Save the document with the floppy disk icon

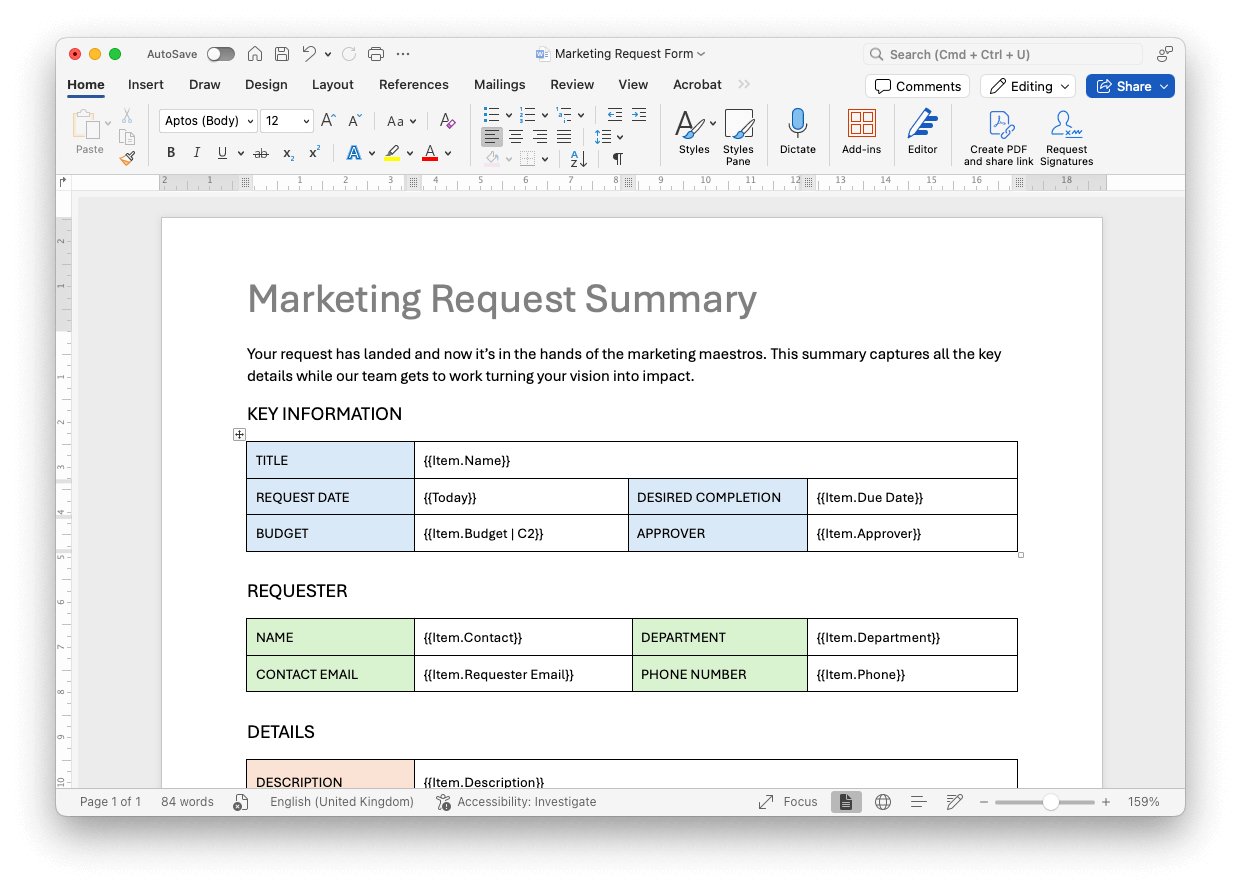[x=282, y=54]
